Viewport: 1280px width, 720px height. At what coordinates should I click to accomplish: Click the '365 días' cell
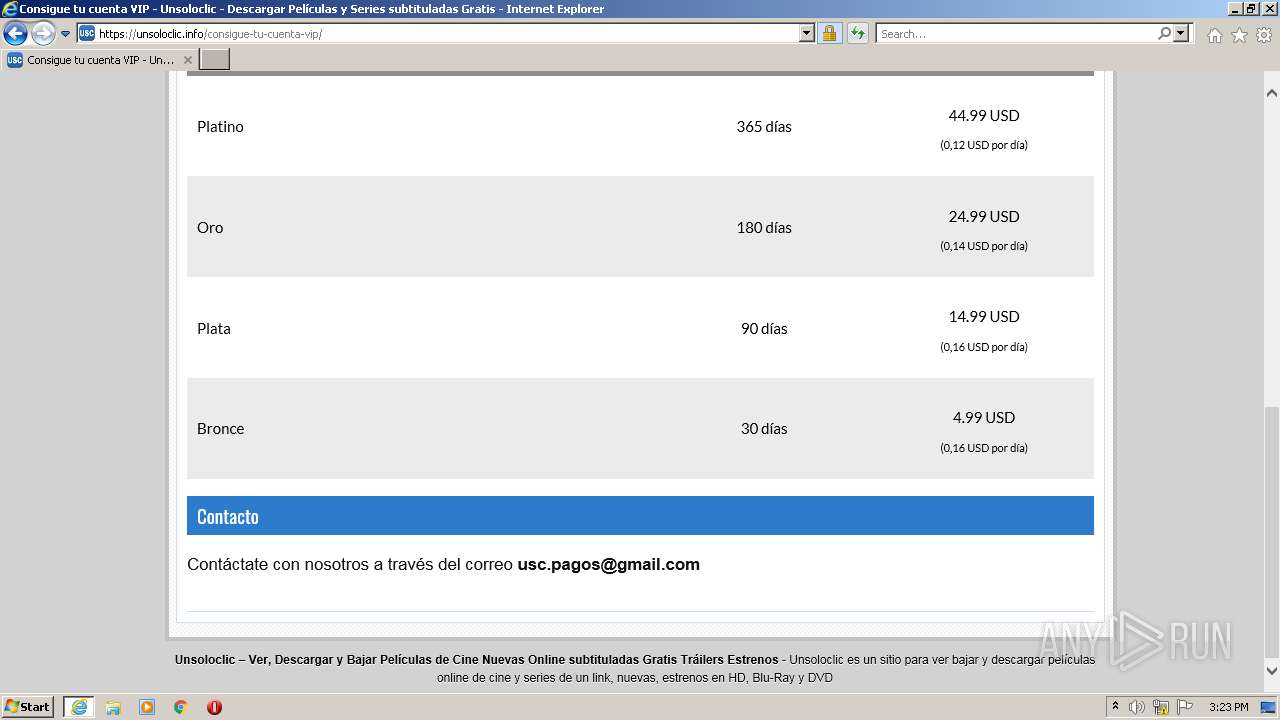click(764, 127)
